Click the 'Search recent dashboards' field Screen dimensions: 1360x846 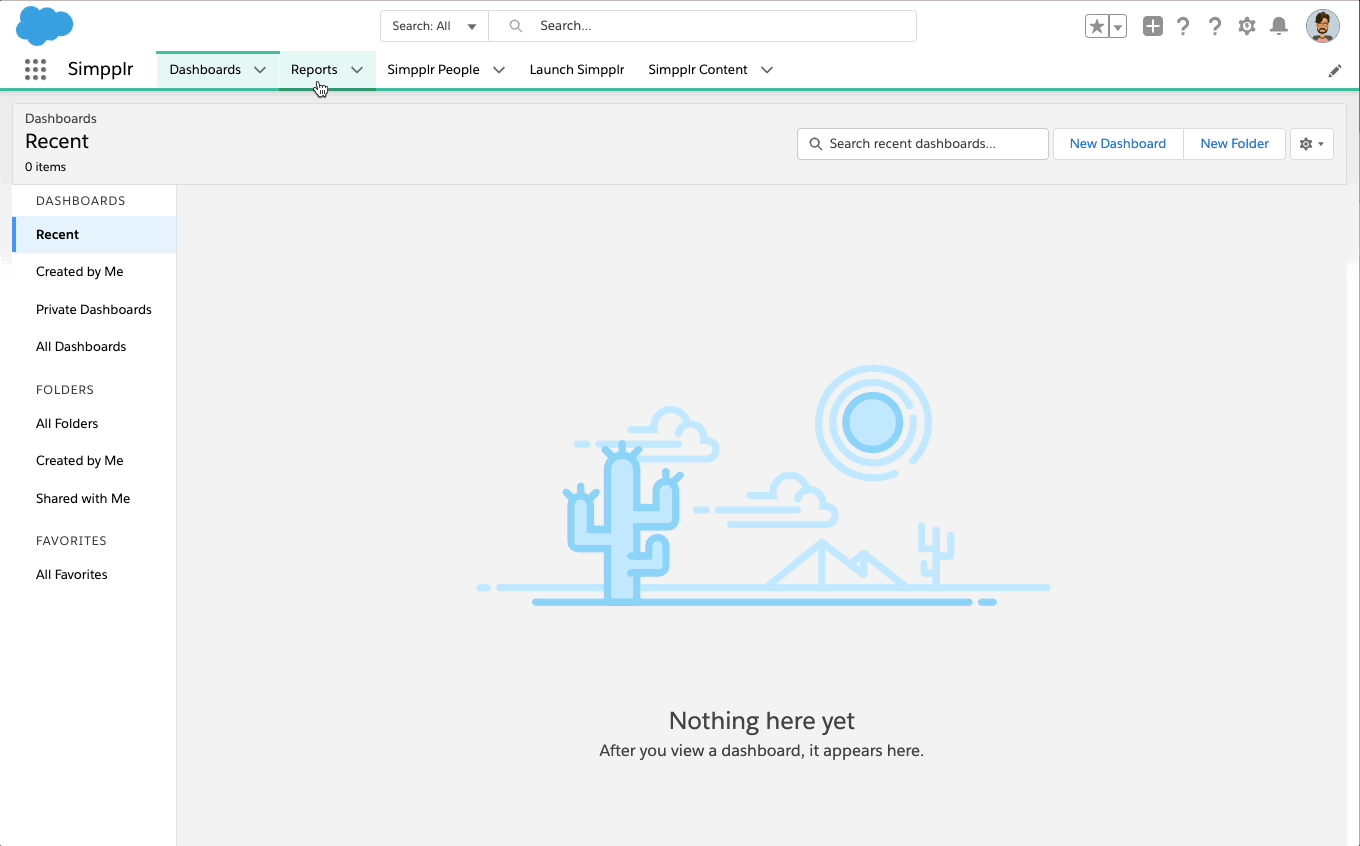click(x=923, y=144)
